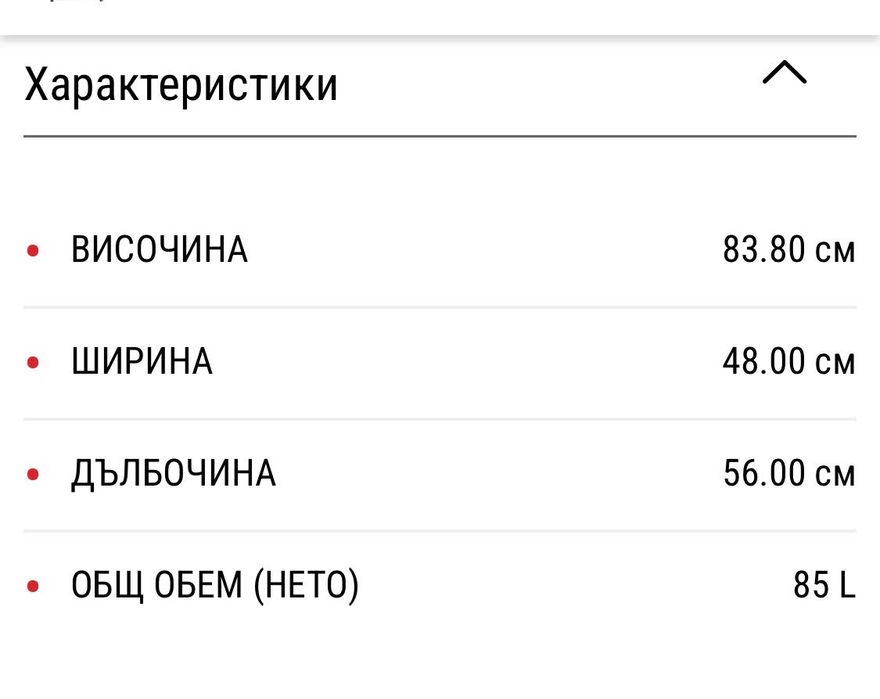Click the 48.00 см width value

tap(789, 361)
